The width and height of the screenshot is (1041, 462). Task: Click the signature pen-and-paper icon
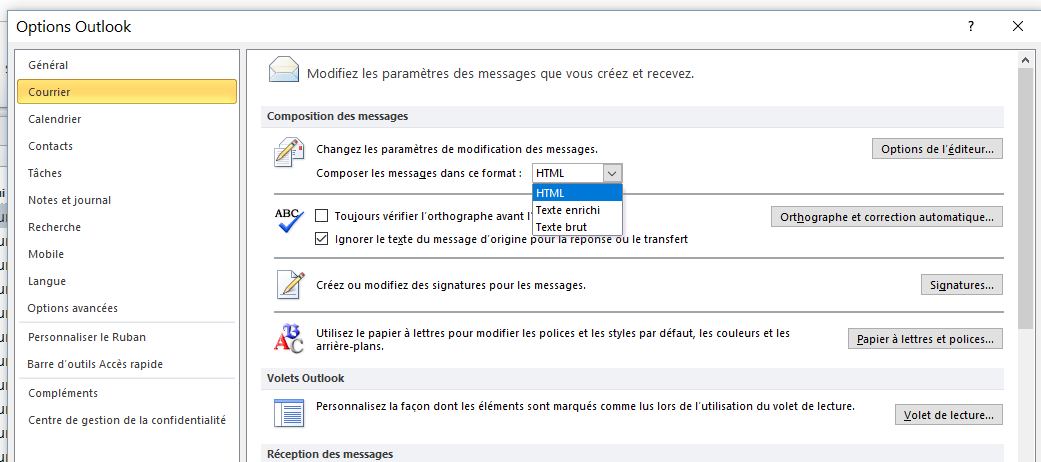pos(289,285)
